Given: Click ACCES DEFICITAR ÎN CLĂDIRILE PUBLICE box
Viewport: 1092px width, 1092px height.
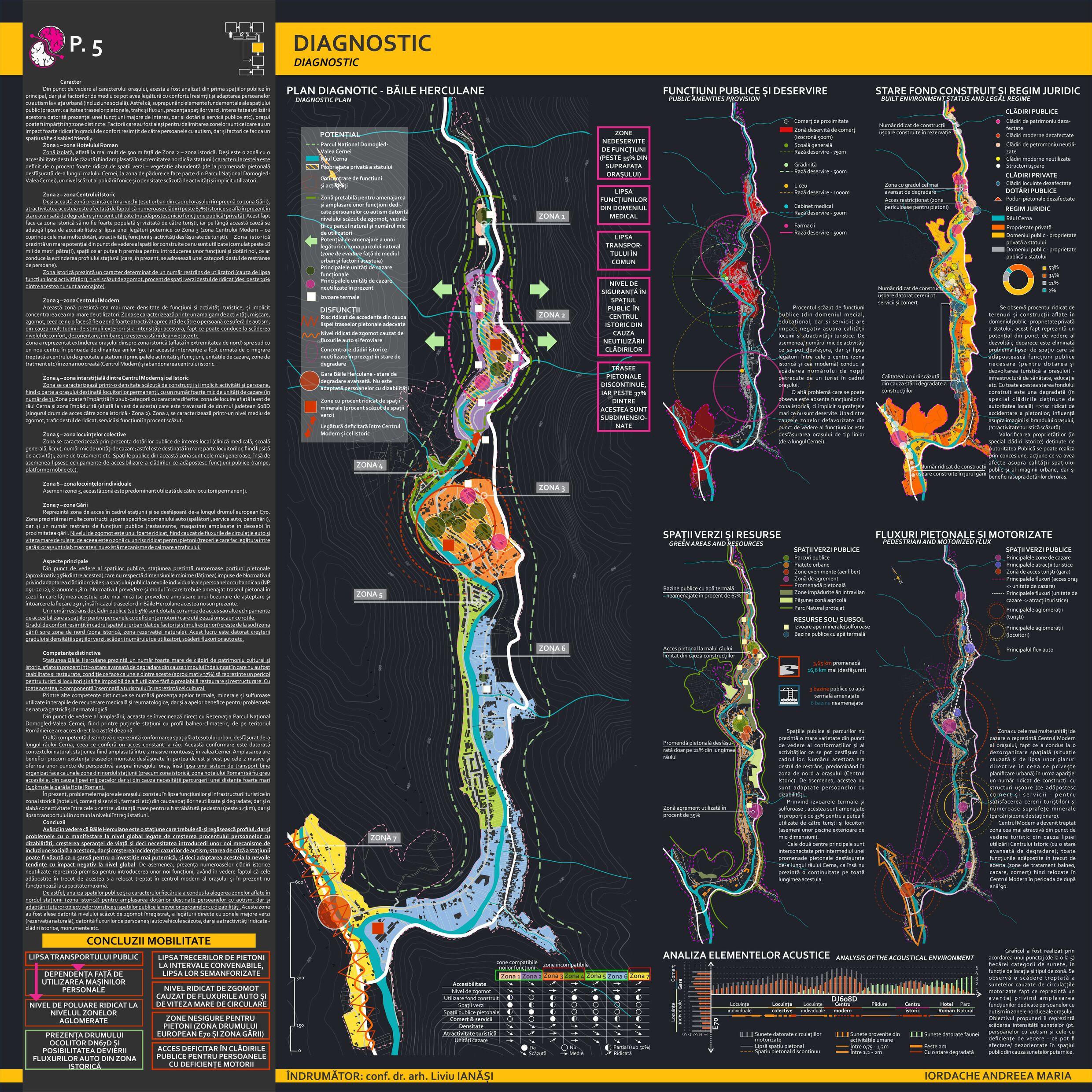Looking at the screenshot, I should pos(211,1056).
